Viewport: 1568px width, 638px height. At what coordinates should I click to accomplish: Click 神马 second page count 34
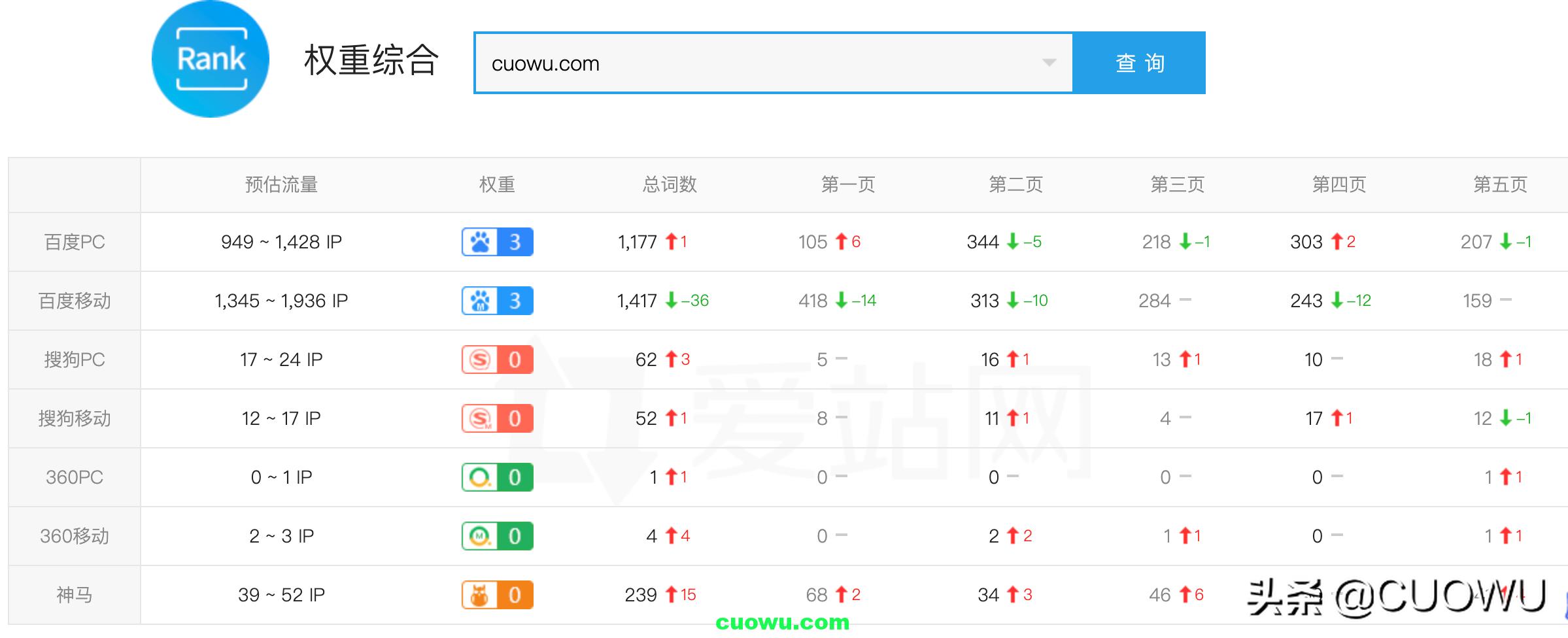tap(989, 595)
